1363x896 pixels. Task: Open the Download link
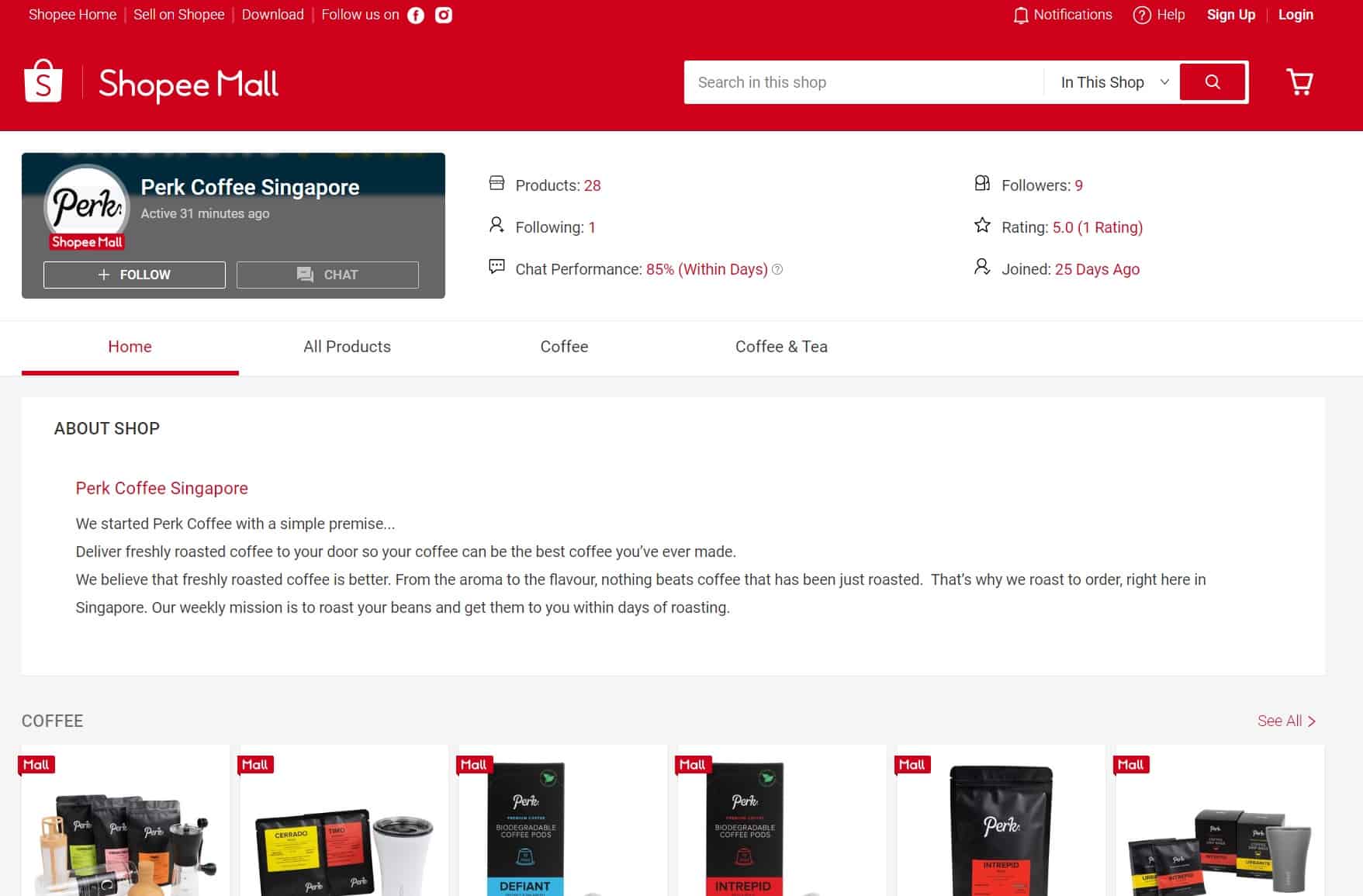(x=272, y=15)
